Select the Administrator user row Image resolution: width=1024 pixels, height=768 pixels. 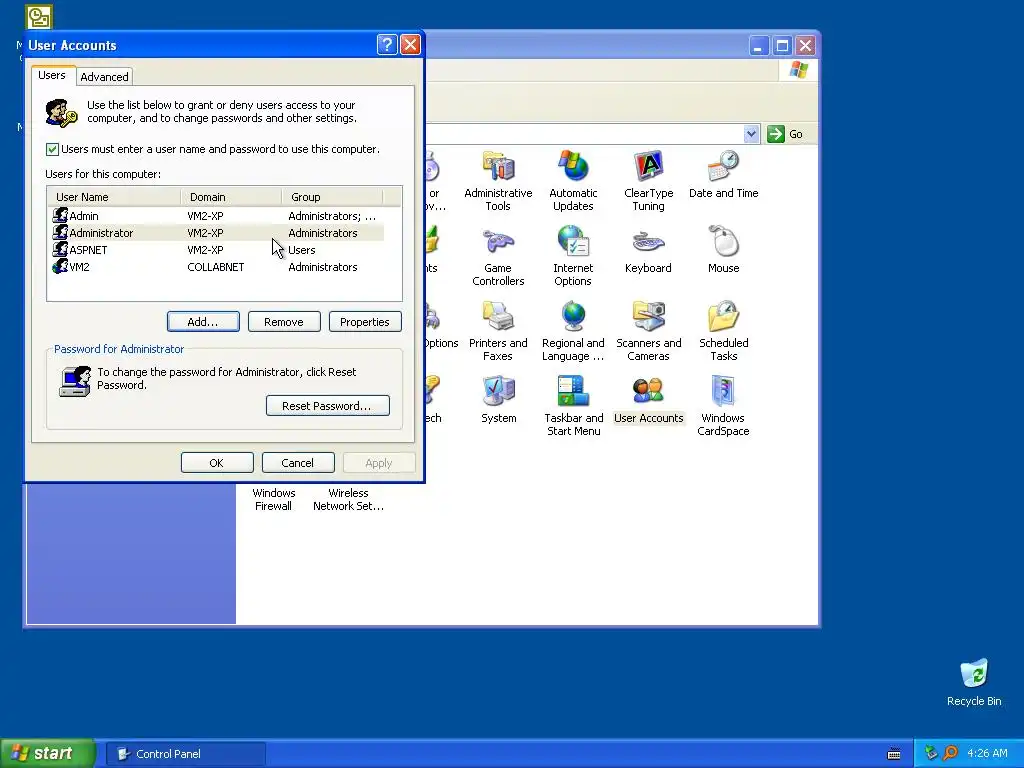point(216,233)
